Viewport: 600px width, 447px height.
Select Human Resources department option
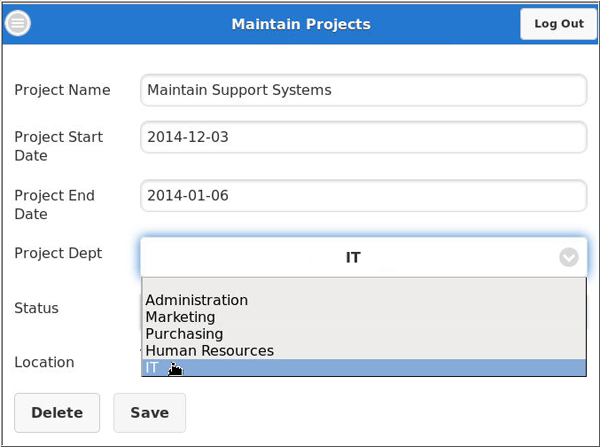tap(209, 351)
